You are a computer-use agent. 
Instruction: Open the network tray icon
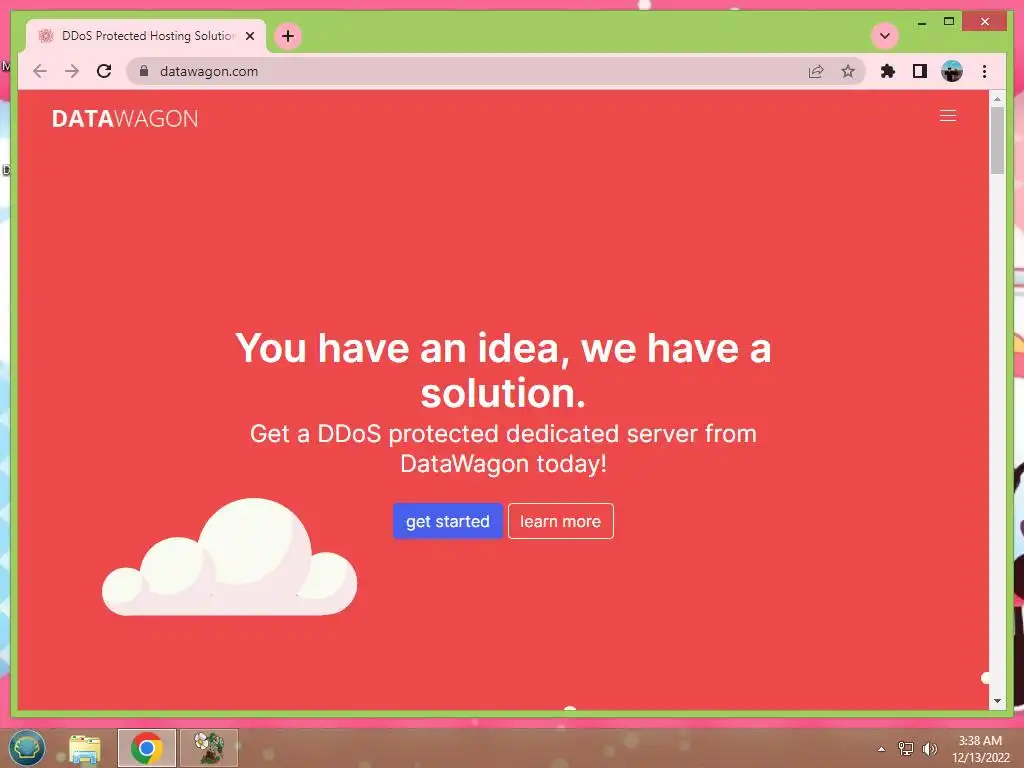[x=905, y=748]
